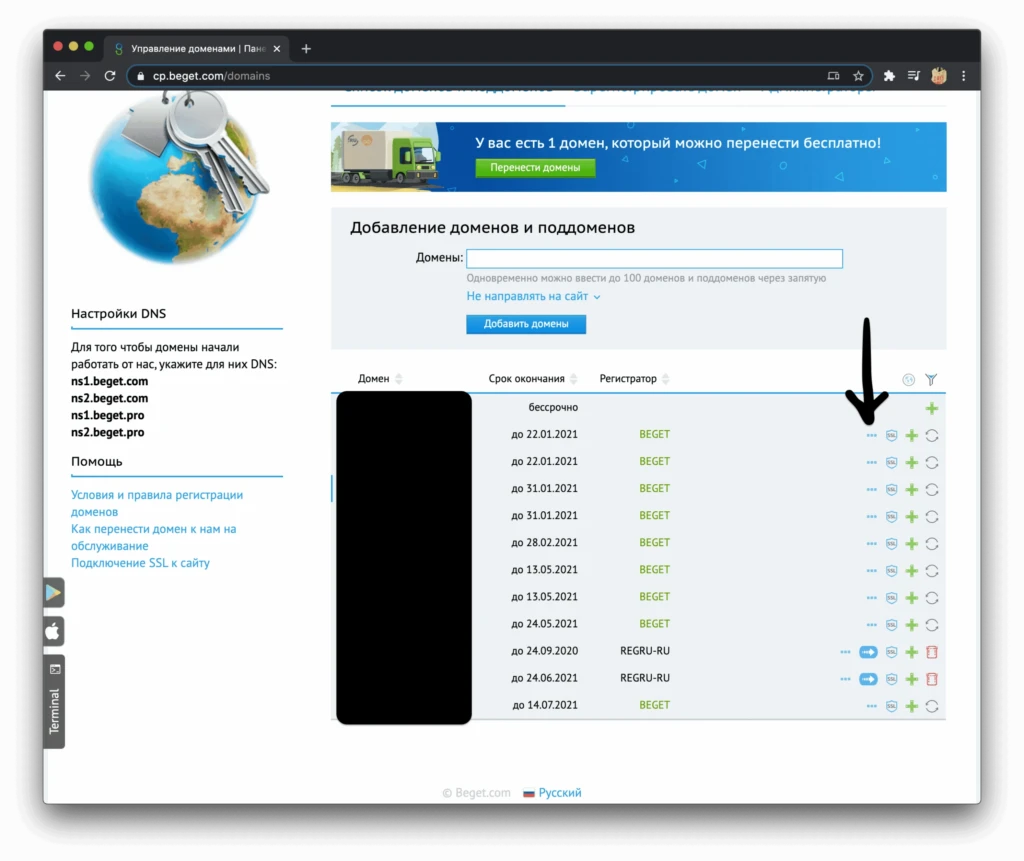This screenshot has width=1024, height=861.
Task: Renew the domain expiring 14.07.2021
Action: click(932, 706)
